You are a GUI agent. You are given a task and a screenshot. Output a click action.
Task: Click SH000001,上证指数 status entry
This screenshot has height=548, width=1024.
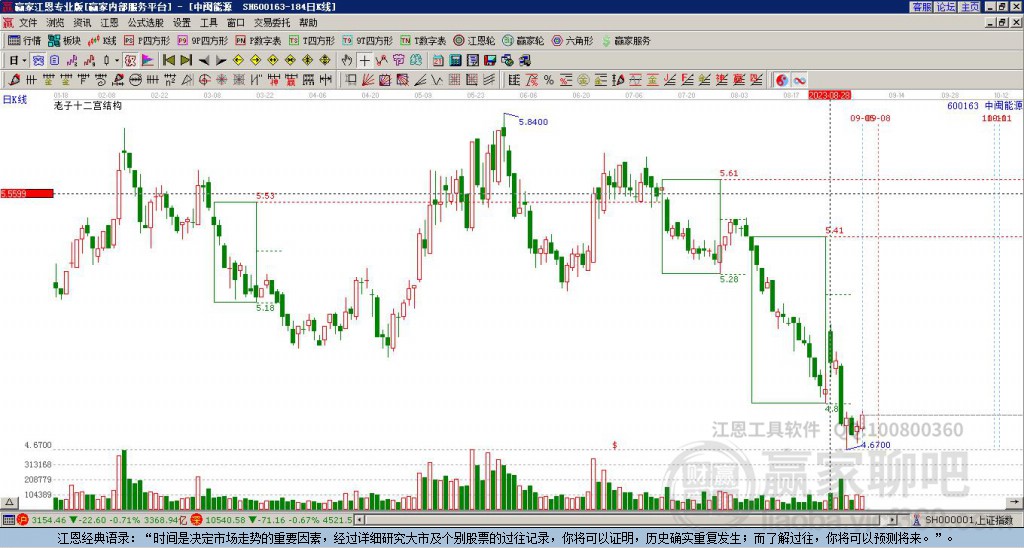pos(969,520)
